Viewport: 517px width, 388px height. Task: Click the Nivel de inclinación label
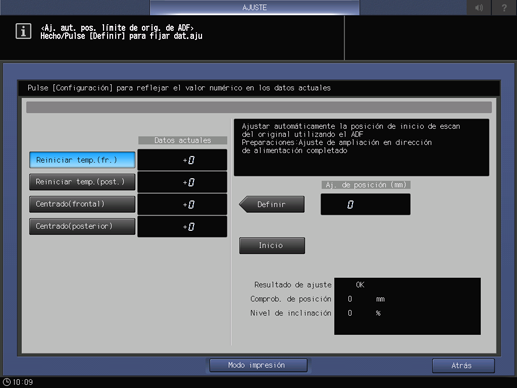point(291,313)
